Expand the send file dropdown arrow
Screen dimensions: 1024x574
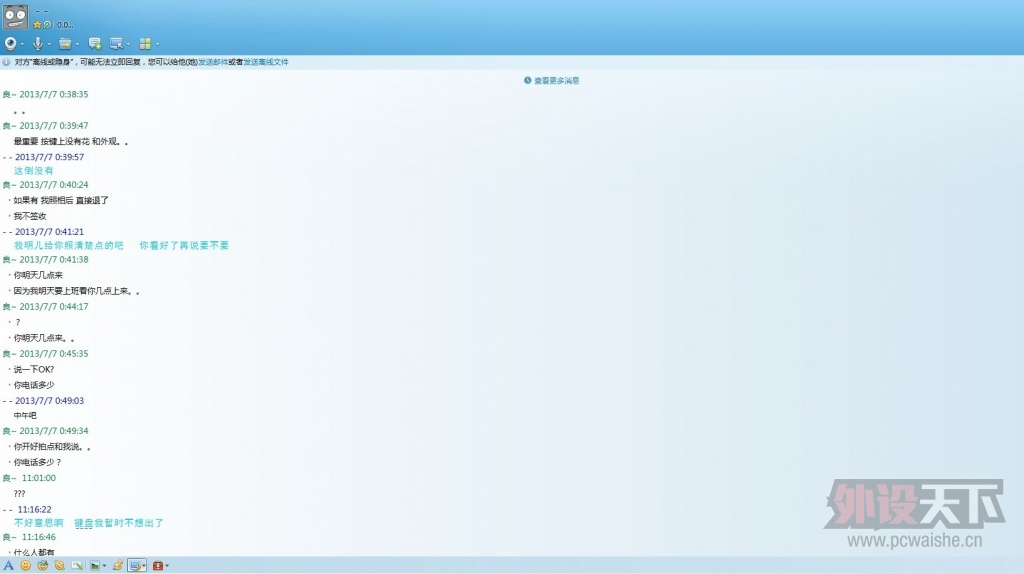(x=77, y=44)
